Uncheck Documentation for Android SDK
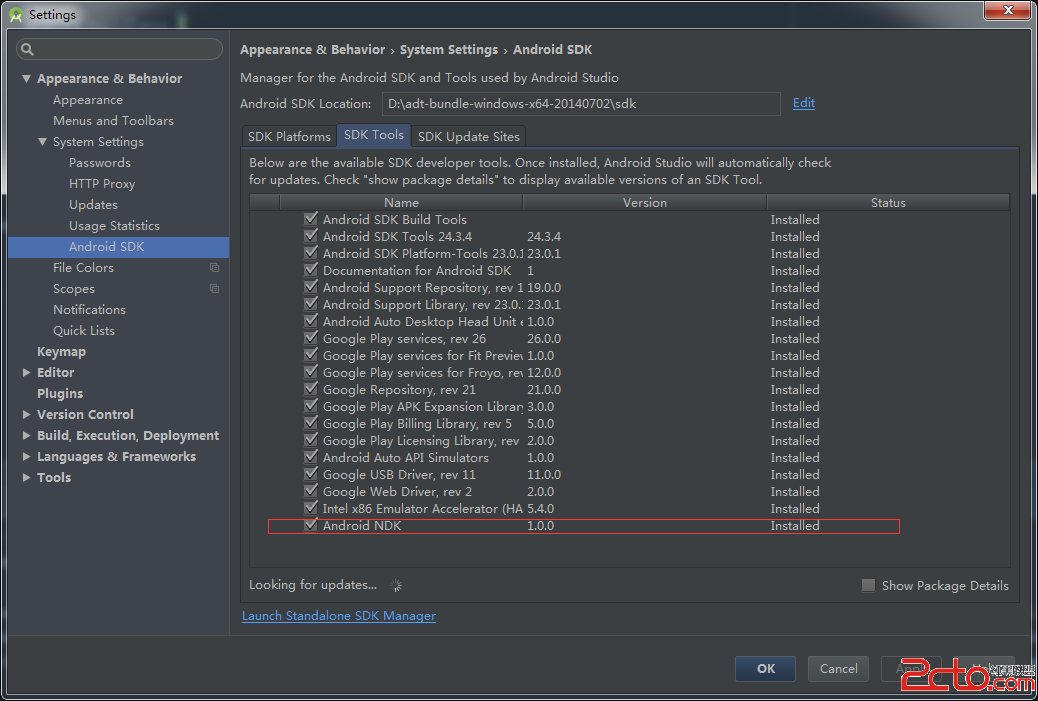The image size is (1038, 701). pos(310,270)
